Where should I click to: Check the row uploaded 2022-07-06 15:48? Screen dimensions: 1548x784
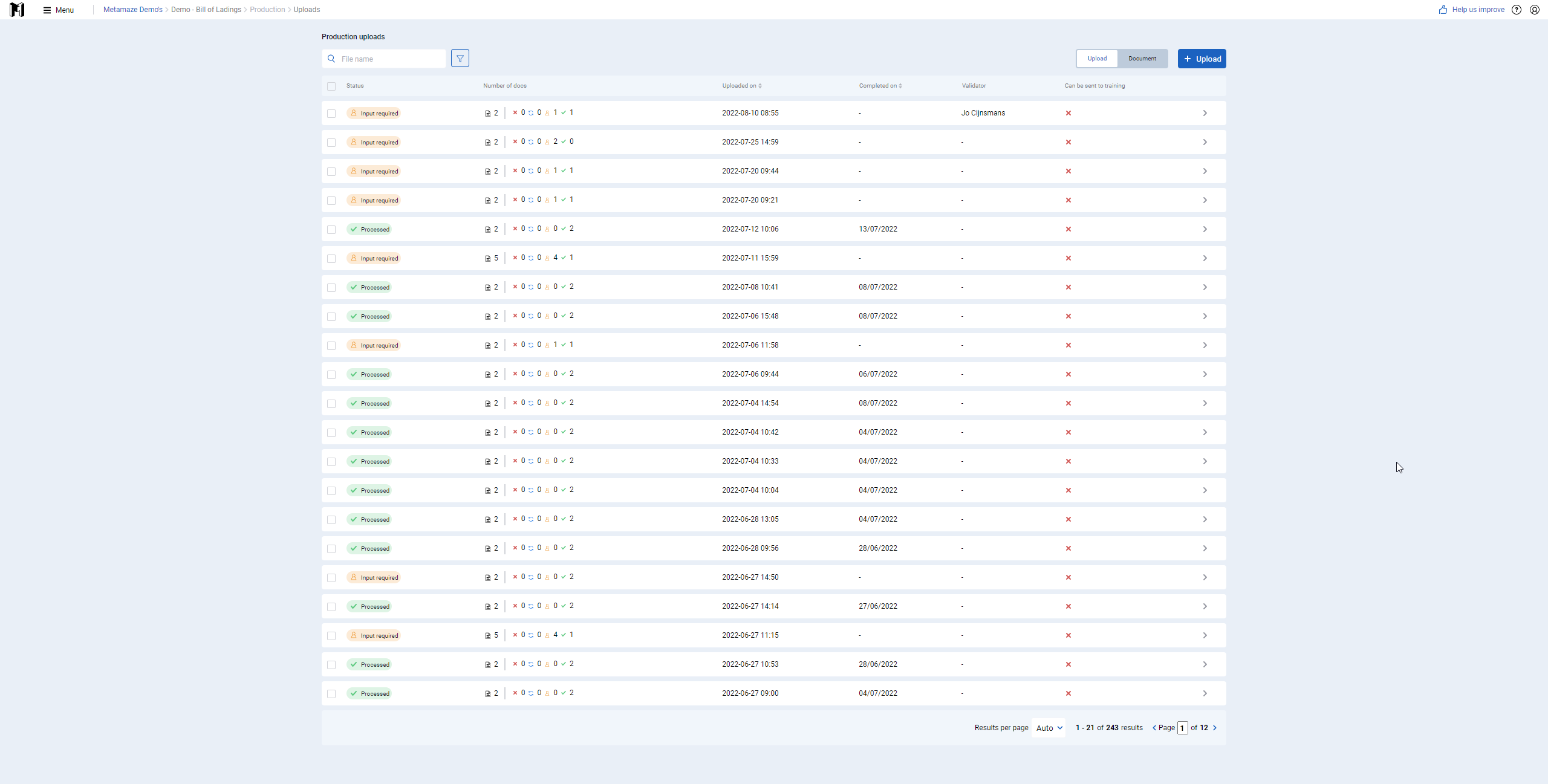tap(331, 317)
